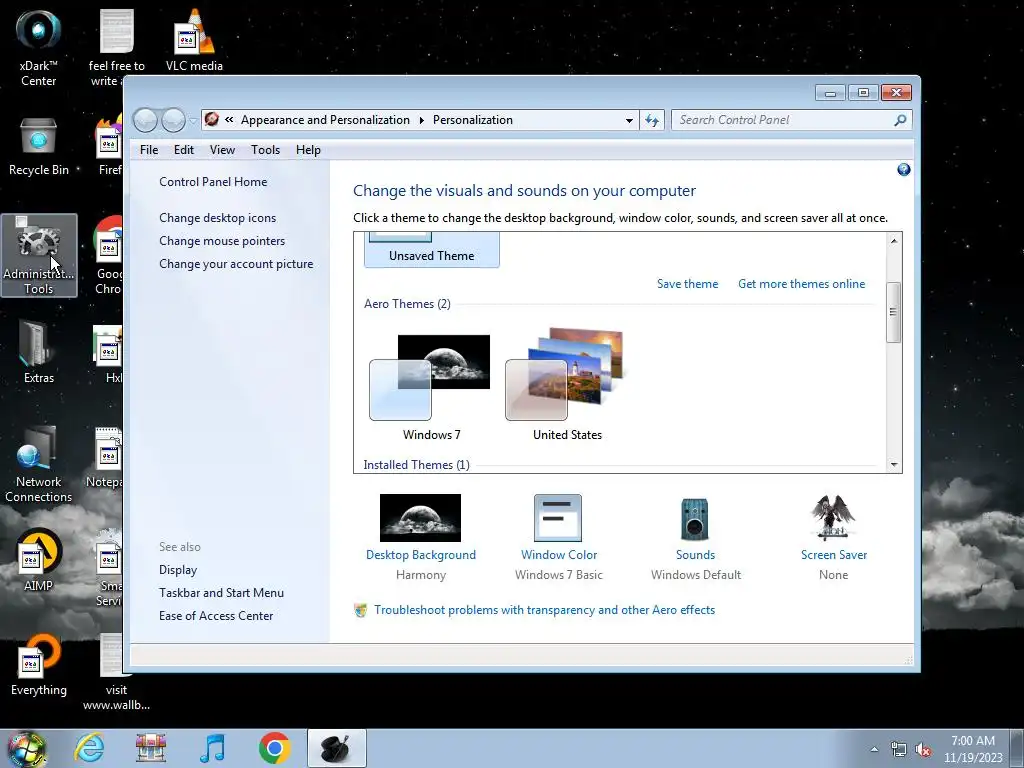
Task: Open the Tools menu
Action: tap(265, 150)
